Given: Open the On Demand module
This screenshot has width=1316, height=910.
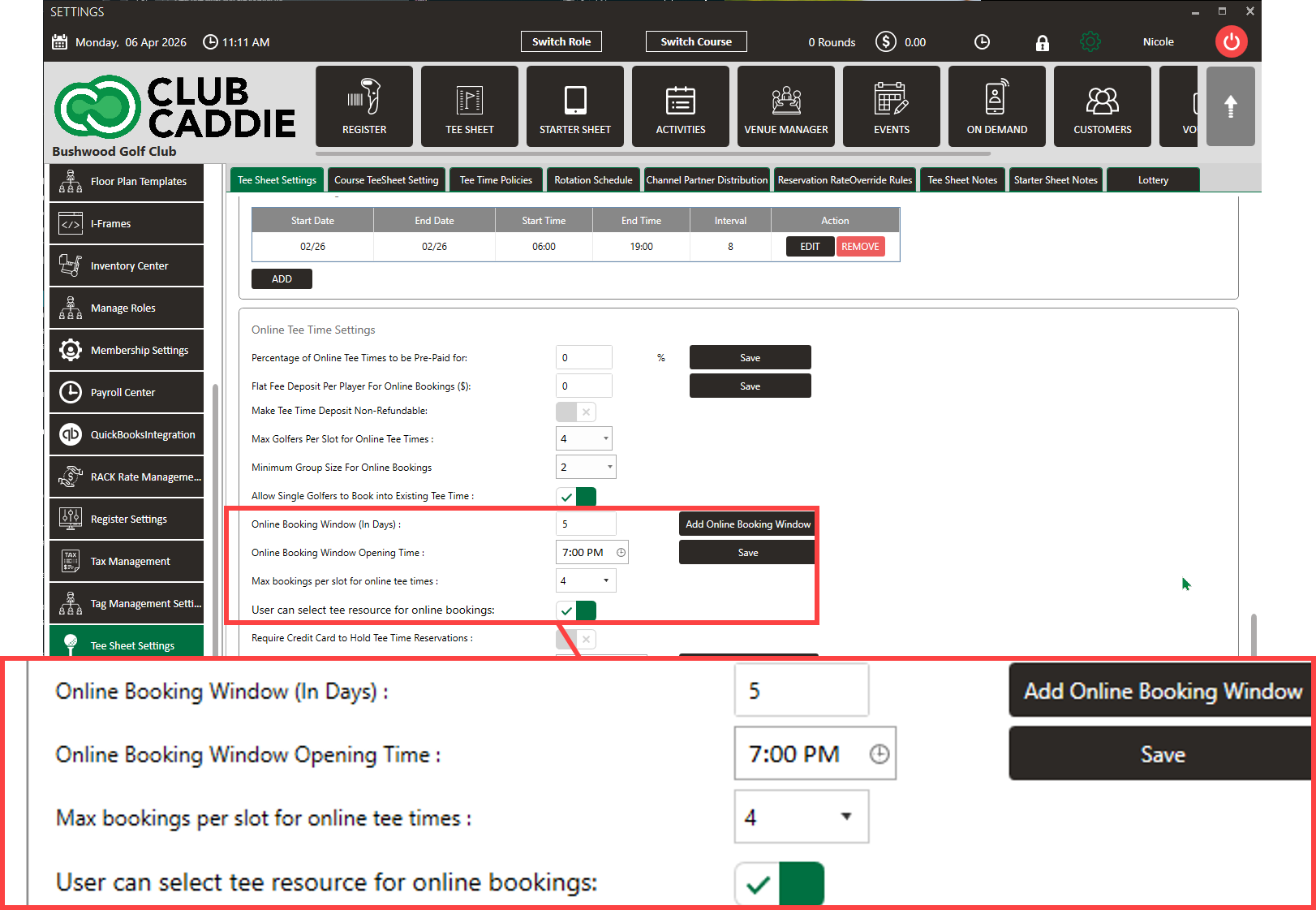Looking at the screenshot, I should tap(997, 106).
